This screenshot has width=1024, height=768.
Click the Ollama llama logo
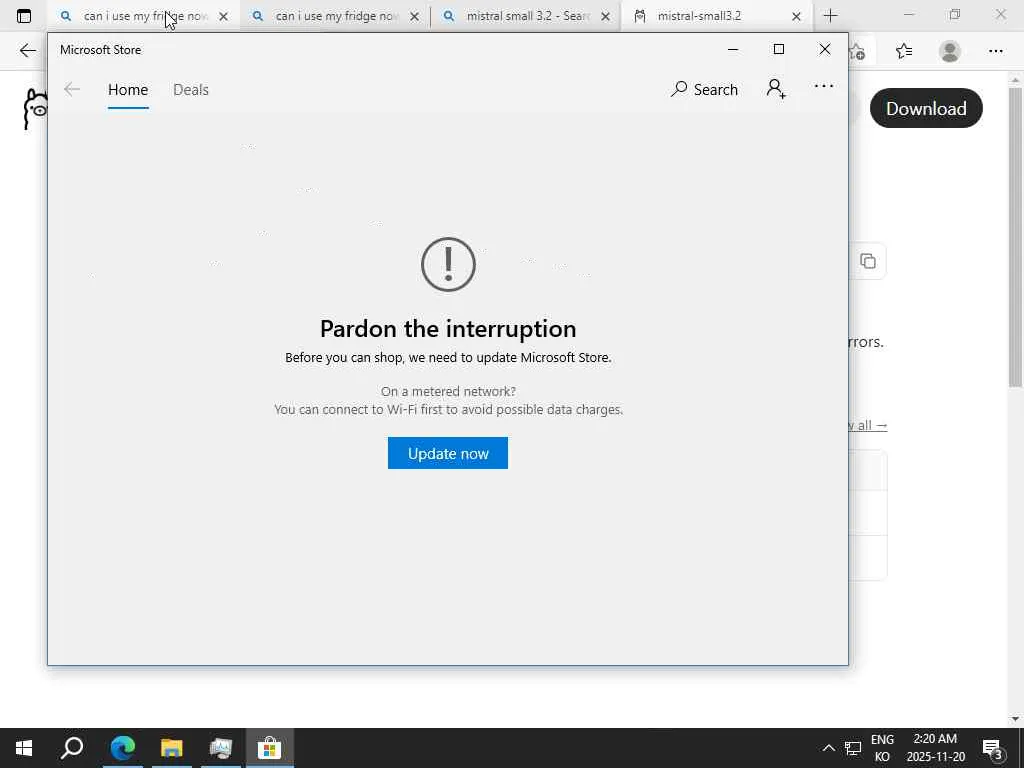click(35, 109)
